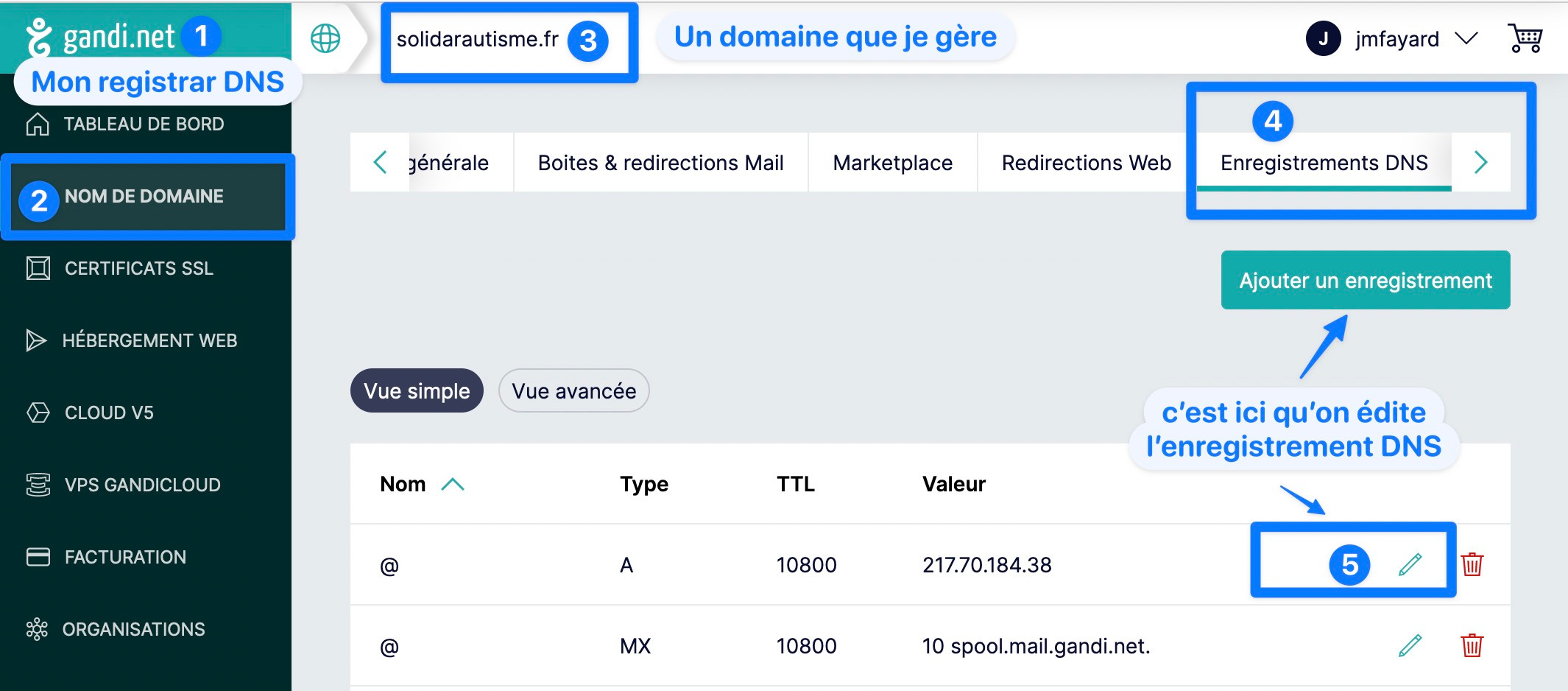
Task: Click the 217.70.184.38 value
Action: [987, 565]
